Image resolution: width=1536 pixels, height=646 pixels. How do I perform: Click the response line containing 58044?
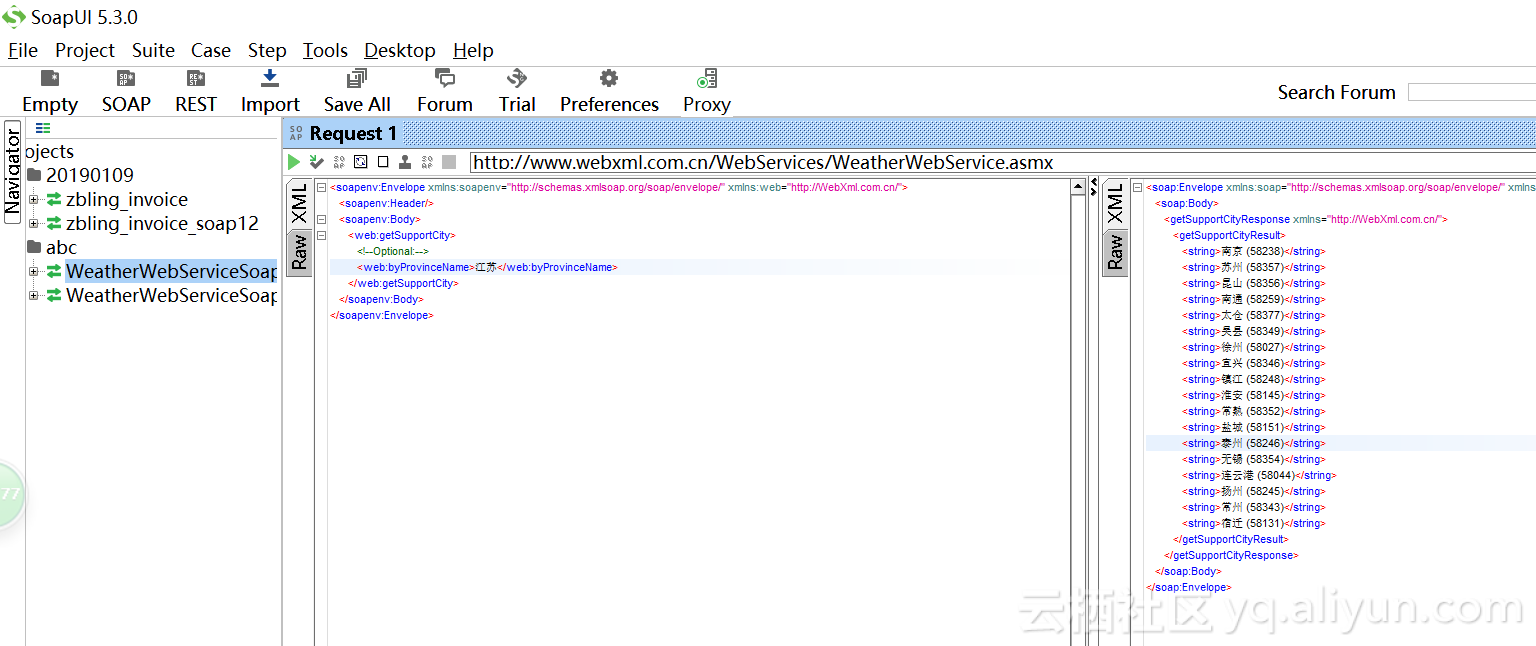coord(1259,475)
